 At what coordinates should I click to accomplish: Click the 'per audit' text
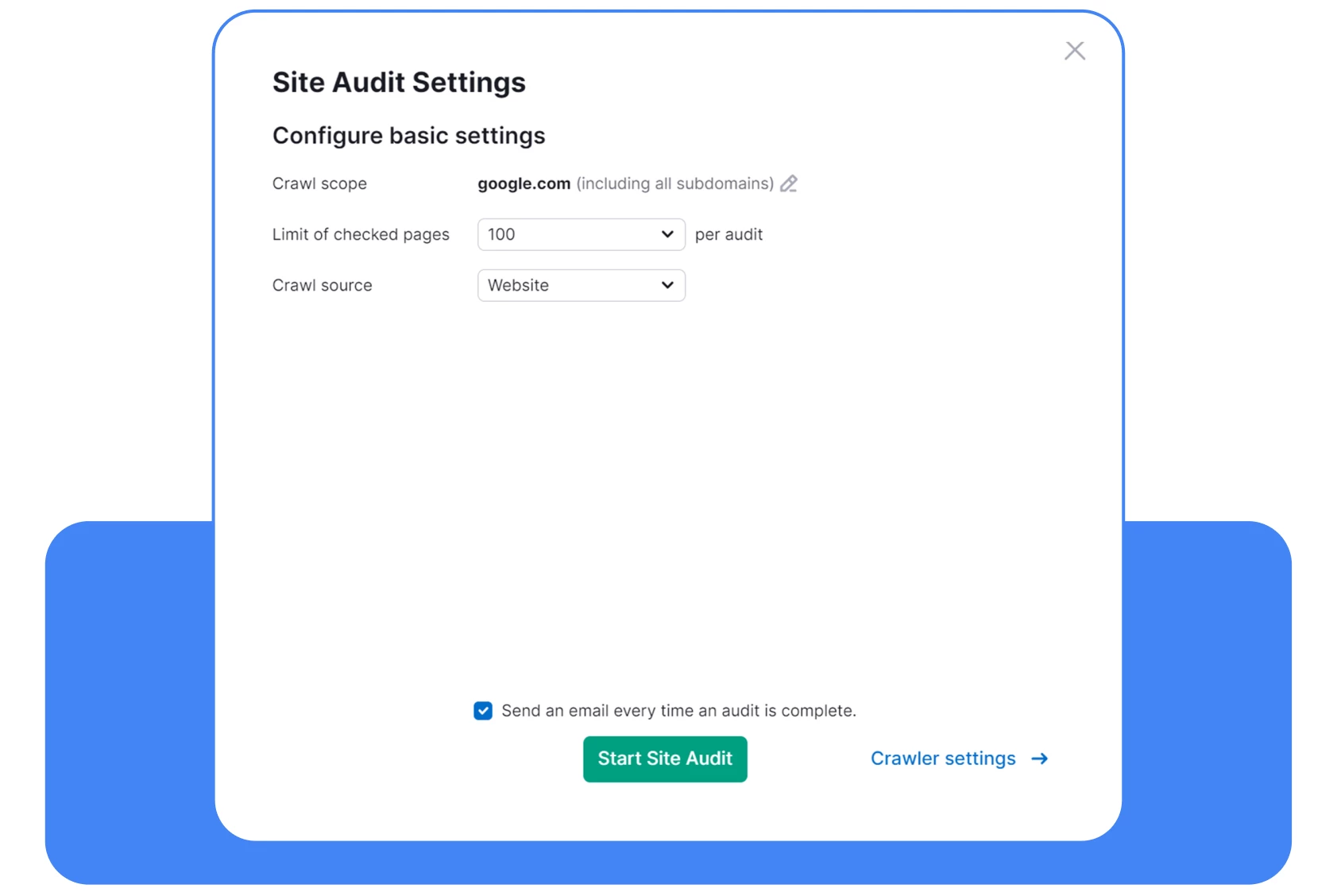(x=728, y=234)
